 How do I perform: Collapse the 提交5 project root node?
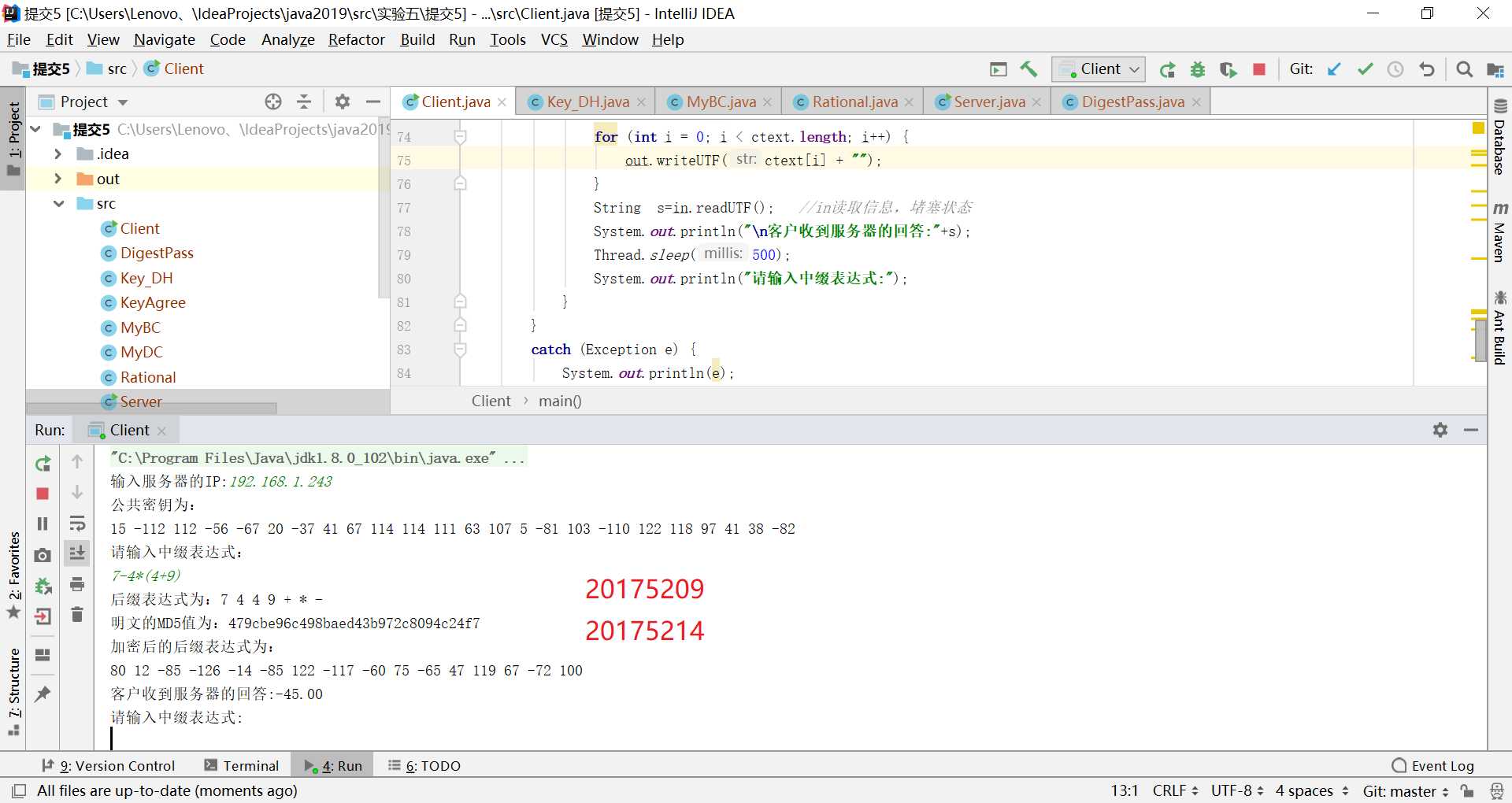[35, 129]
